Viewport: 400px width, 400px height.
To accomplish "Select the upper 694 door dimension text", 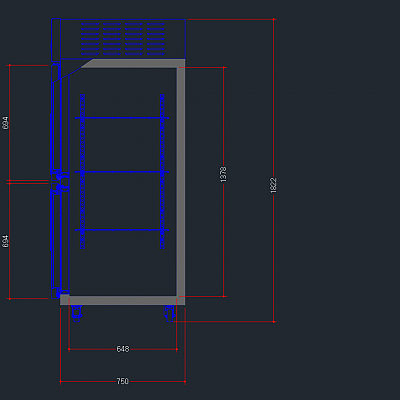I will tap(5, 123).
